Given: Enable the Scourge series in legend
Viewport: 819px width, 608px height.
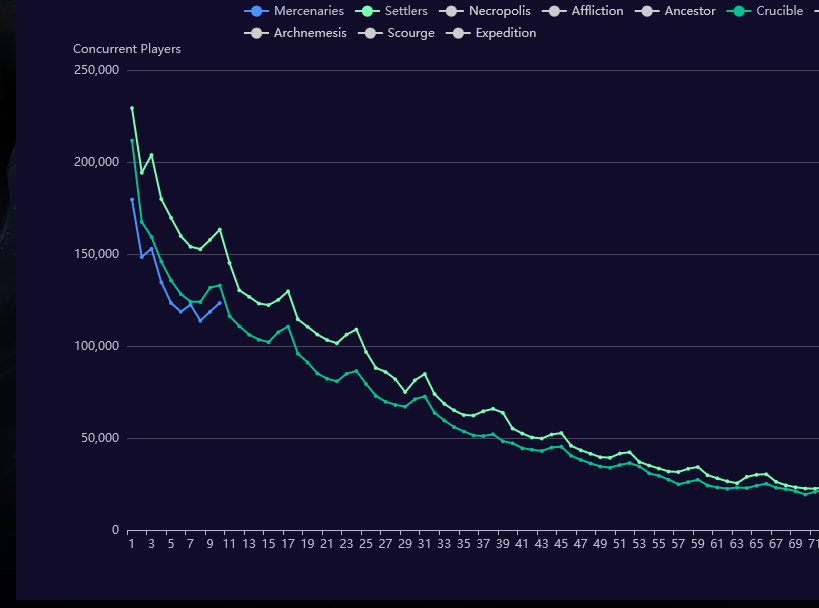Looking at the screenshot, I should point(396,33).
